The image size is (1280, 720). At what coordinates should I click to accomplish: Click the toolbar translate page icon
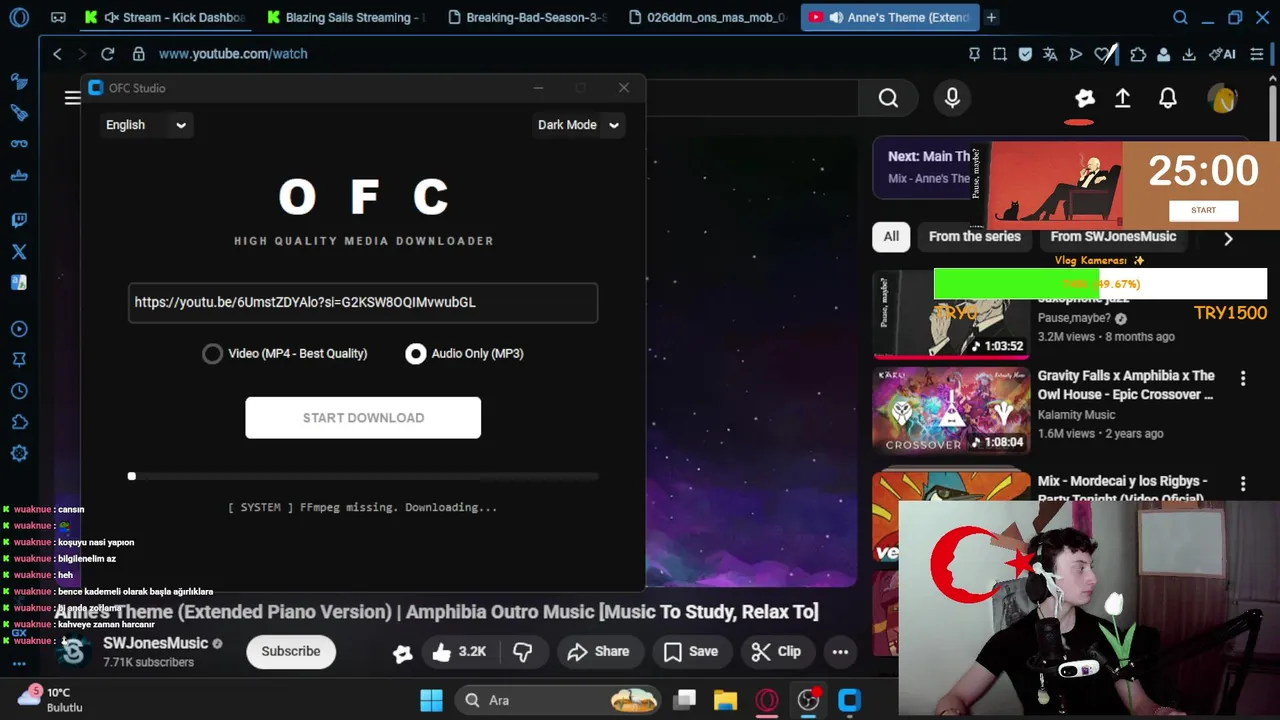point(1050,54)
